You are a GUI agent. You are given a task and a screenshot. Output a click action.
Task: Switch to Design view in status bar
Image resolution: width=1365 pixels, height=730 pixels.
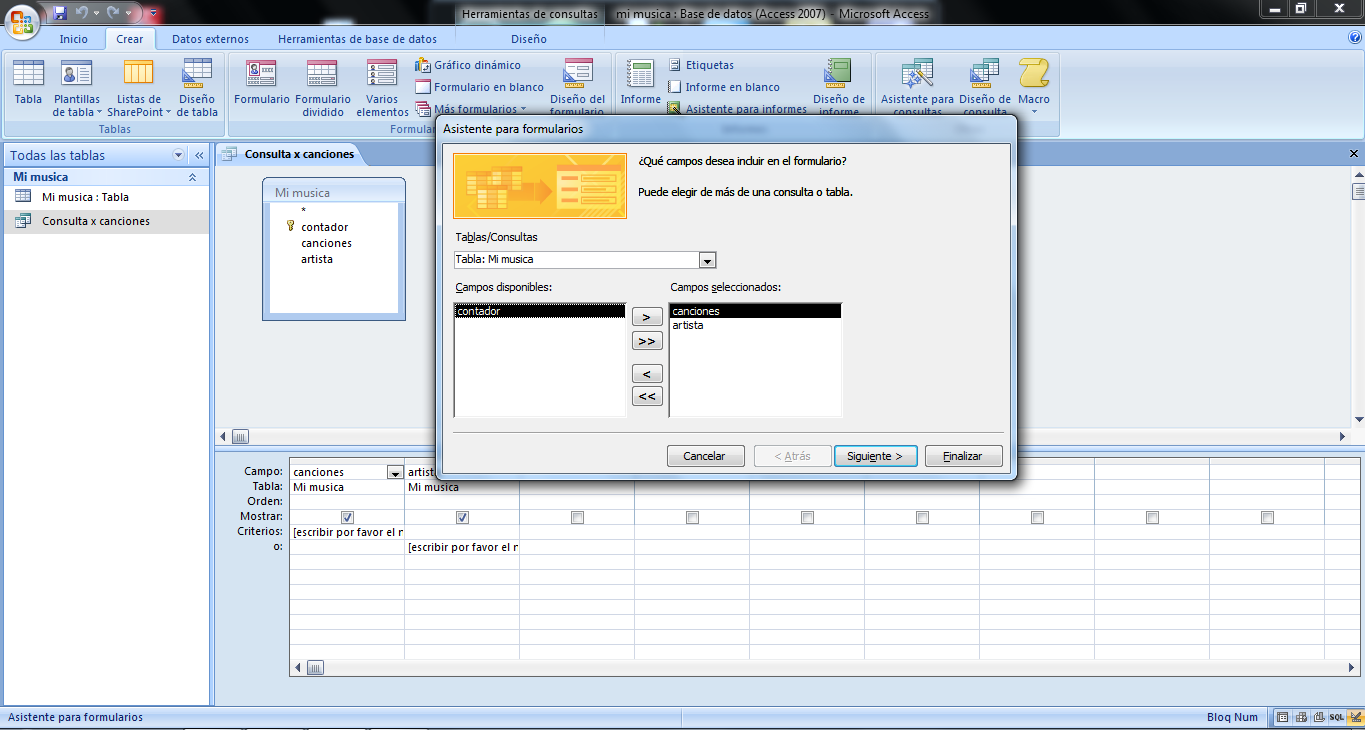coord(1354,717)
